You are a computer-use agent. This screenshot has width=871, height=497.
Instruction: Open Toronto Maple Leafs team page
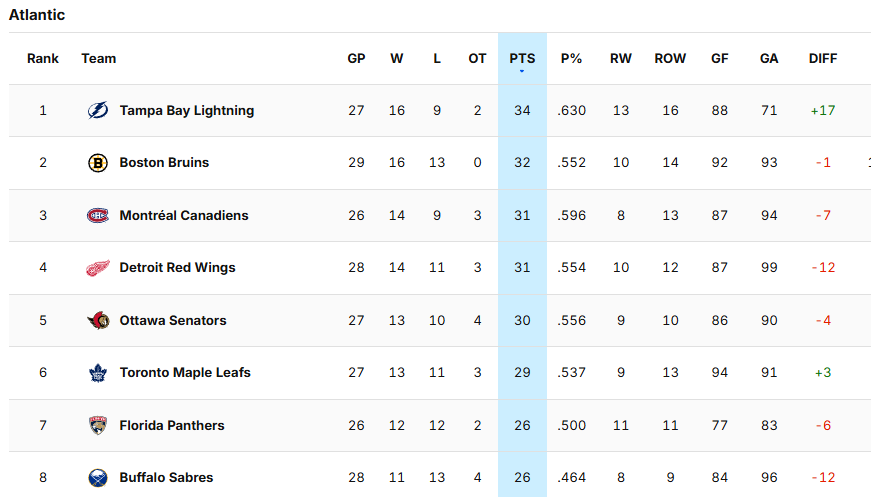pos(185,373)
